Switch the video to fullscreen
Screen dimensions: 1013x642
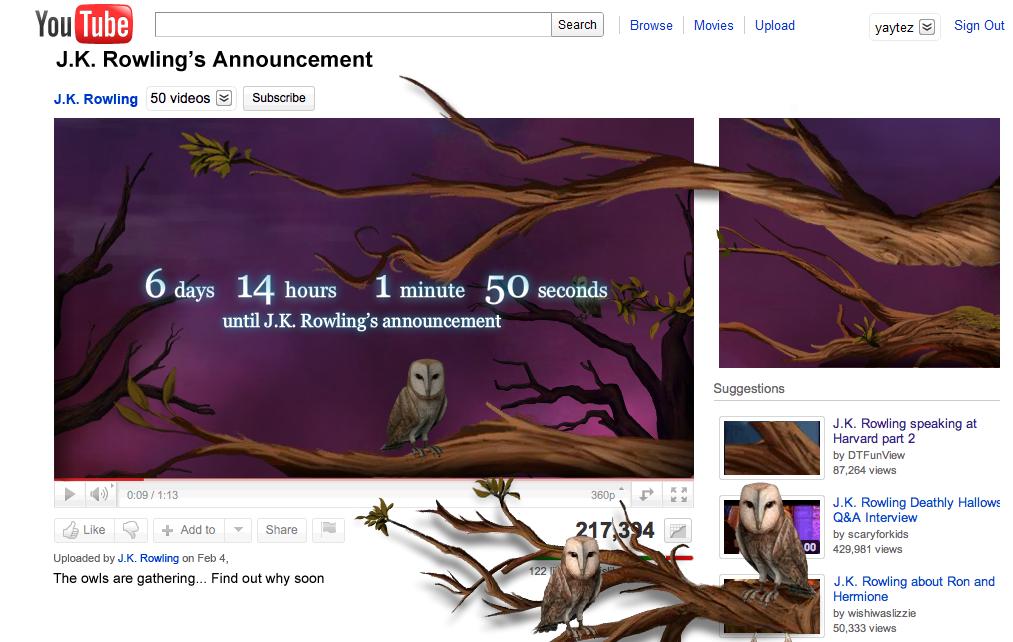coord(678,495)
